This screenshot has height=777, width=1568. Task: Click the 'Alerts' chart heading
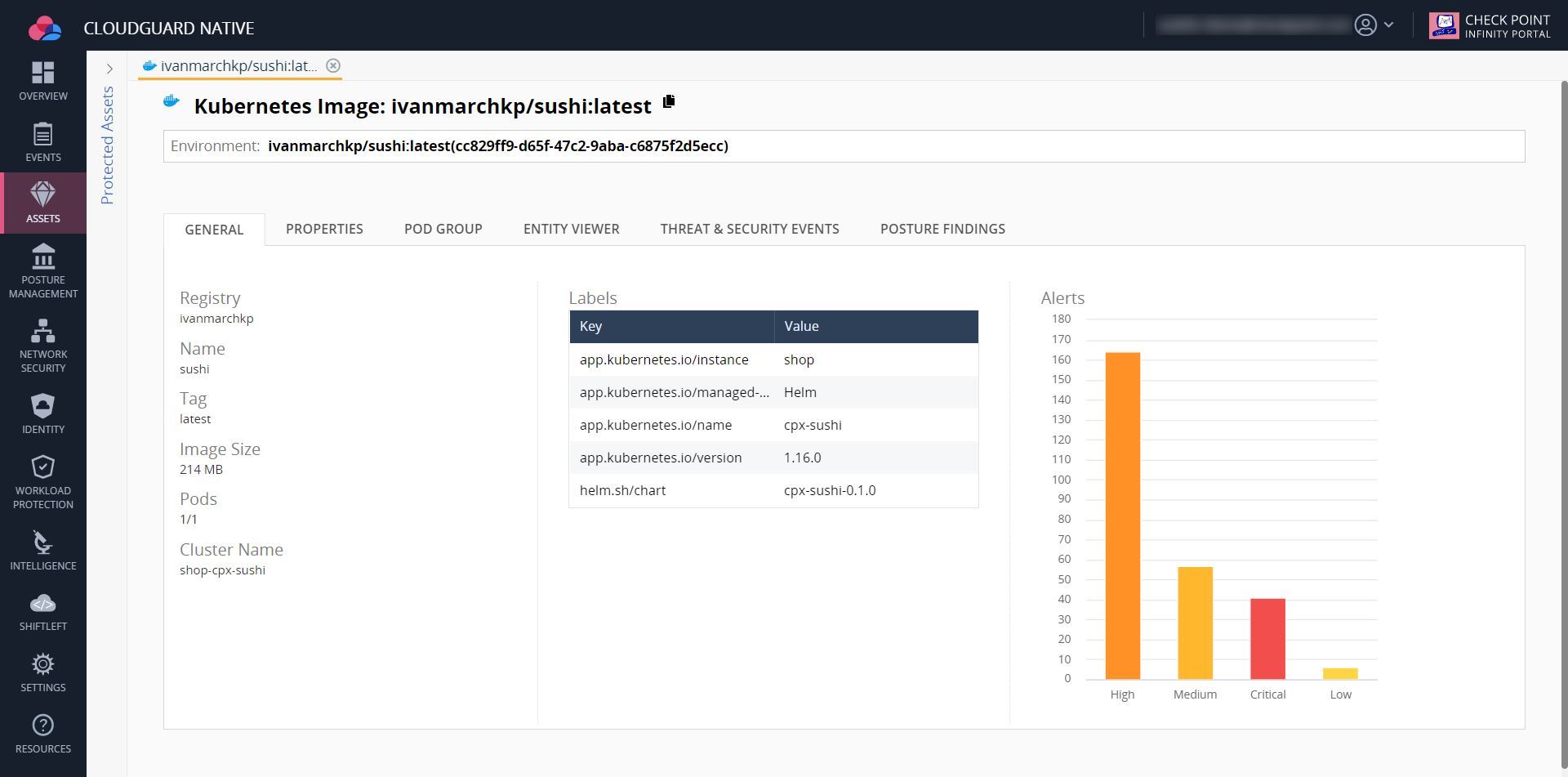(x=1062, y=298)
